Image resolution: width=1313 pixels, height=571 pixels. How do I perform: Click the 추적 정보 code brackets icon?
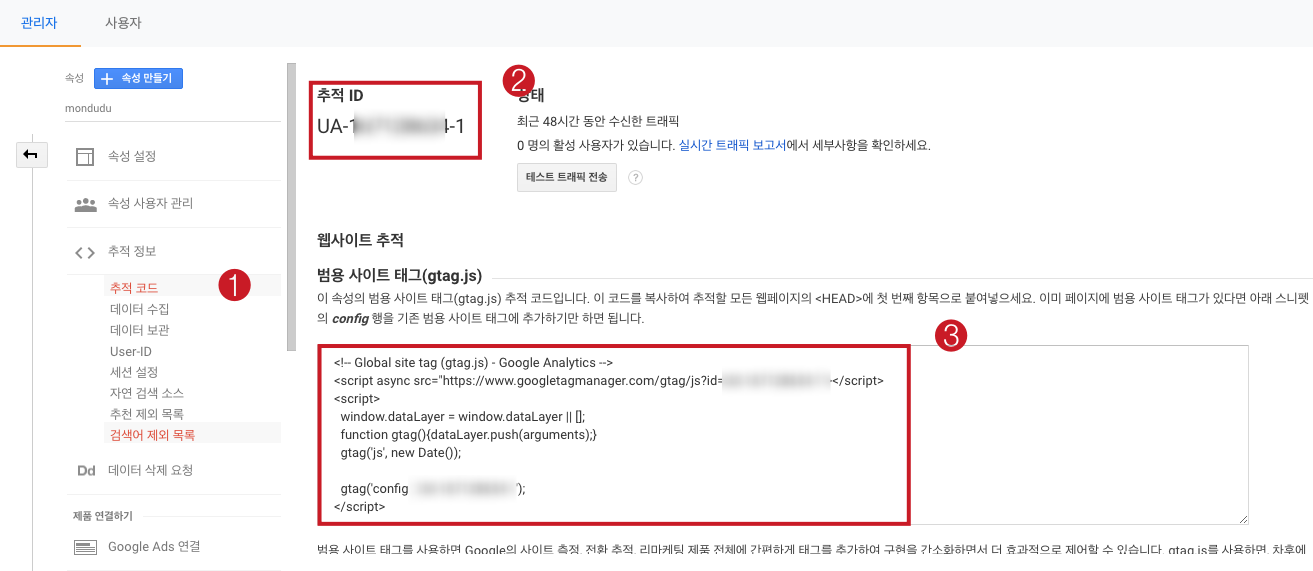click(86, 251)
